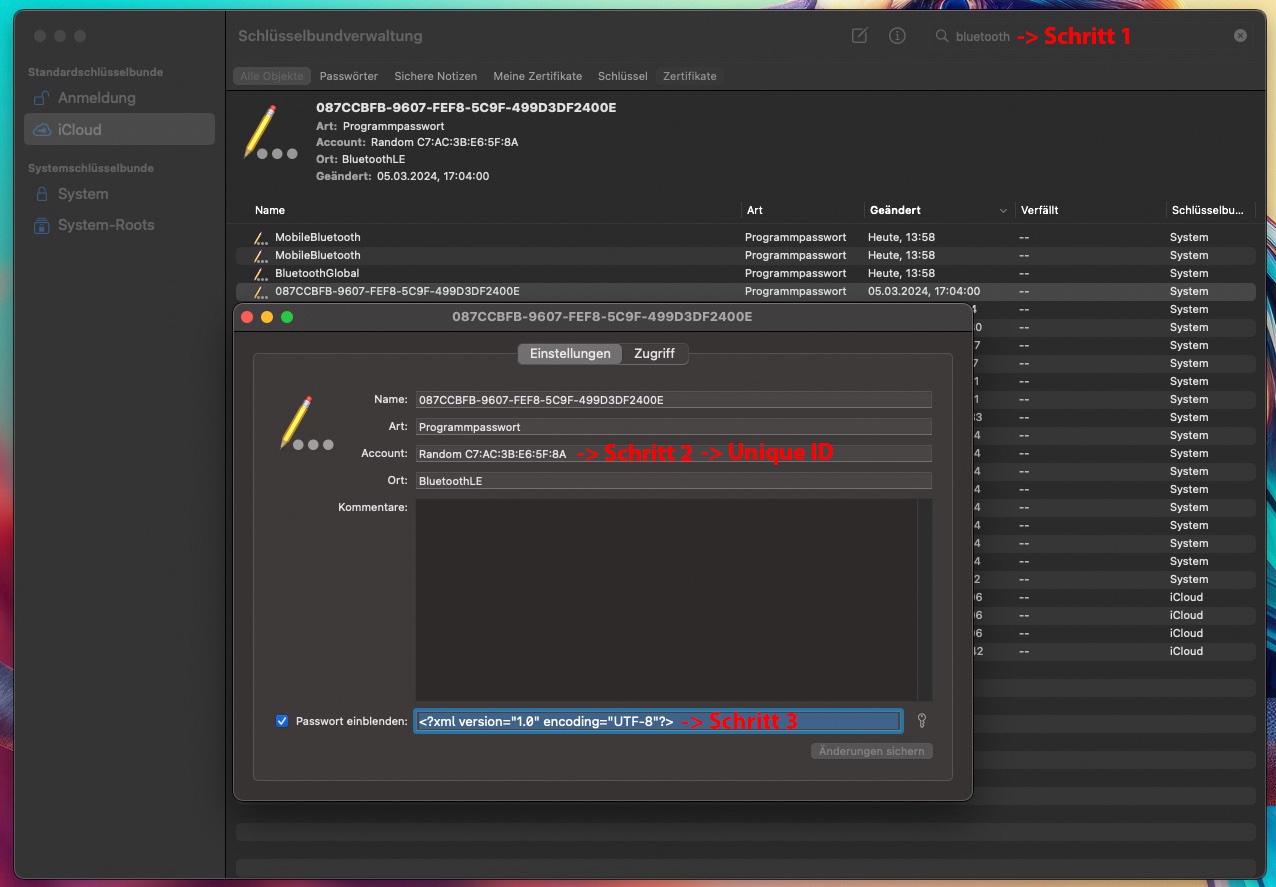Click Änderungen sichern button
The height and width of the screenshot is (887, 1276).
pyautogui.click(x=871, y=751)
